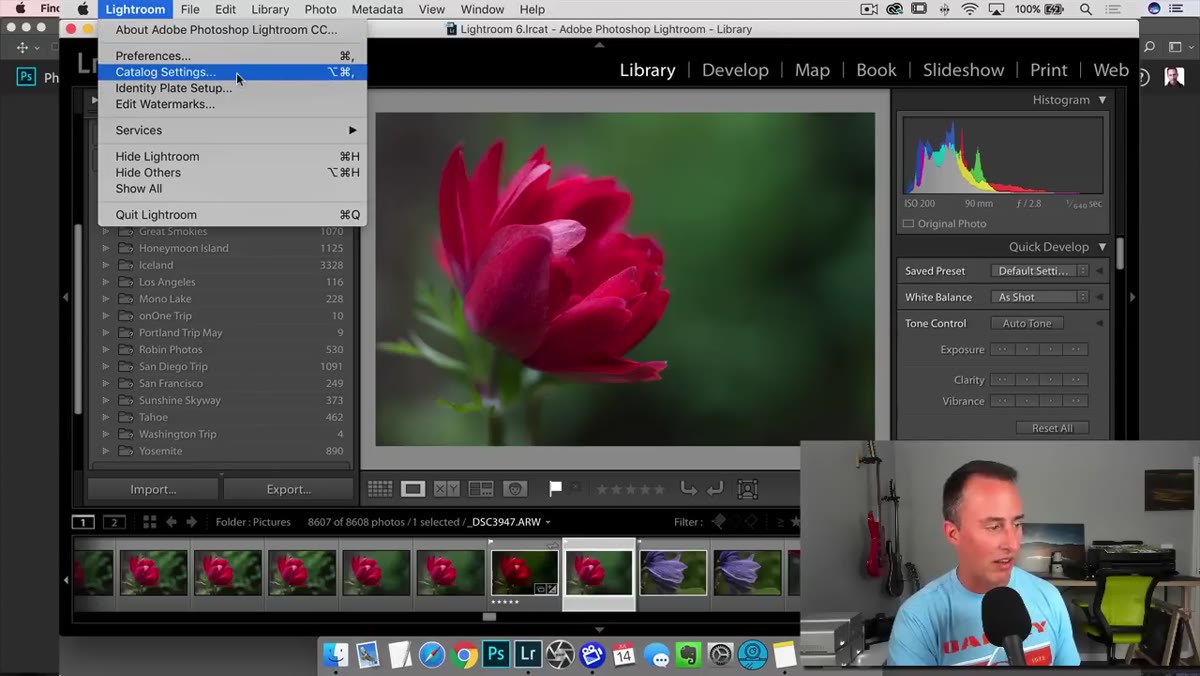This screenshot has width=1200, height=676.
Task: Select Edit Watermarks menu item
Action: pyautogui.click(x=232, y=104)
